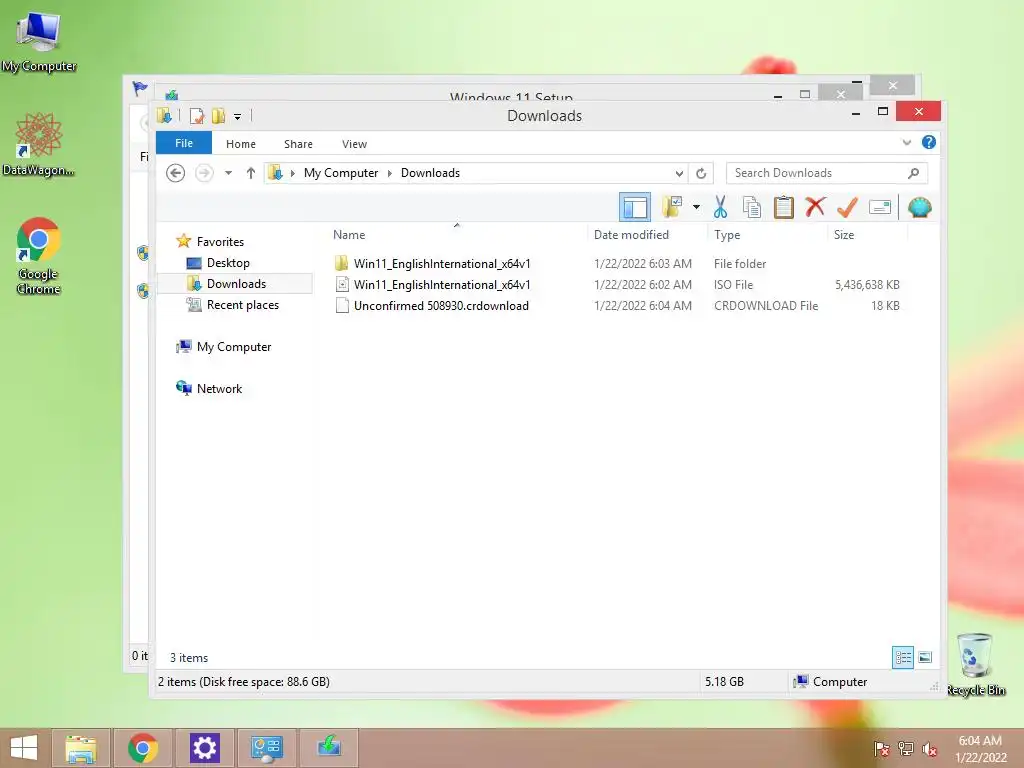Click the CRDOWNLOAD File type cell
Image resolution: width=1024 pixels, height=768 pixels.
tap(765, 306)
